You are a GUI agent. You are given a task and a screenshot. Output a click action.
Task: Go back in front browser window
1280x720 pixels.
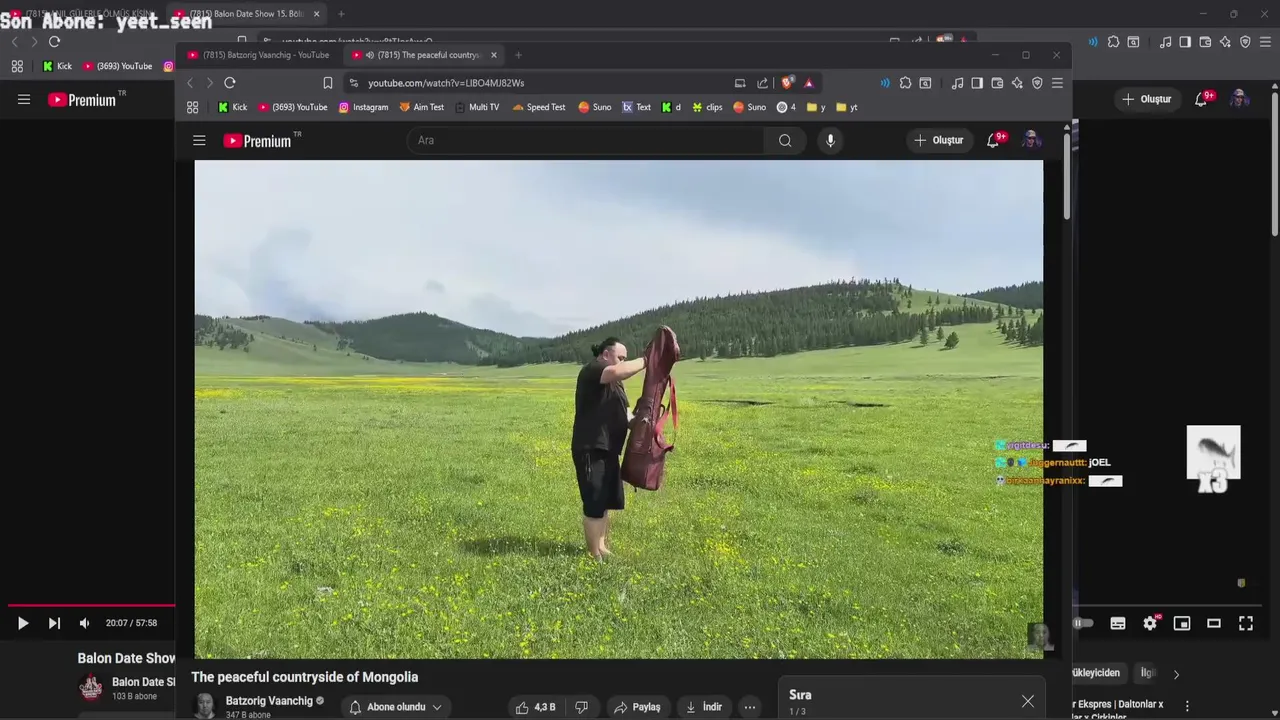tap(190, 83)
